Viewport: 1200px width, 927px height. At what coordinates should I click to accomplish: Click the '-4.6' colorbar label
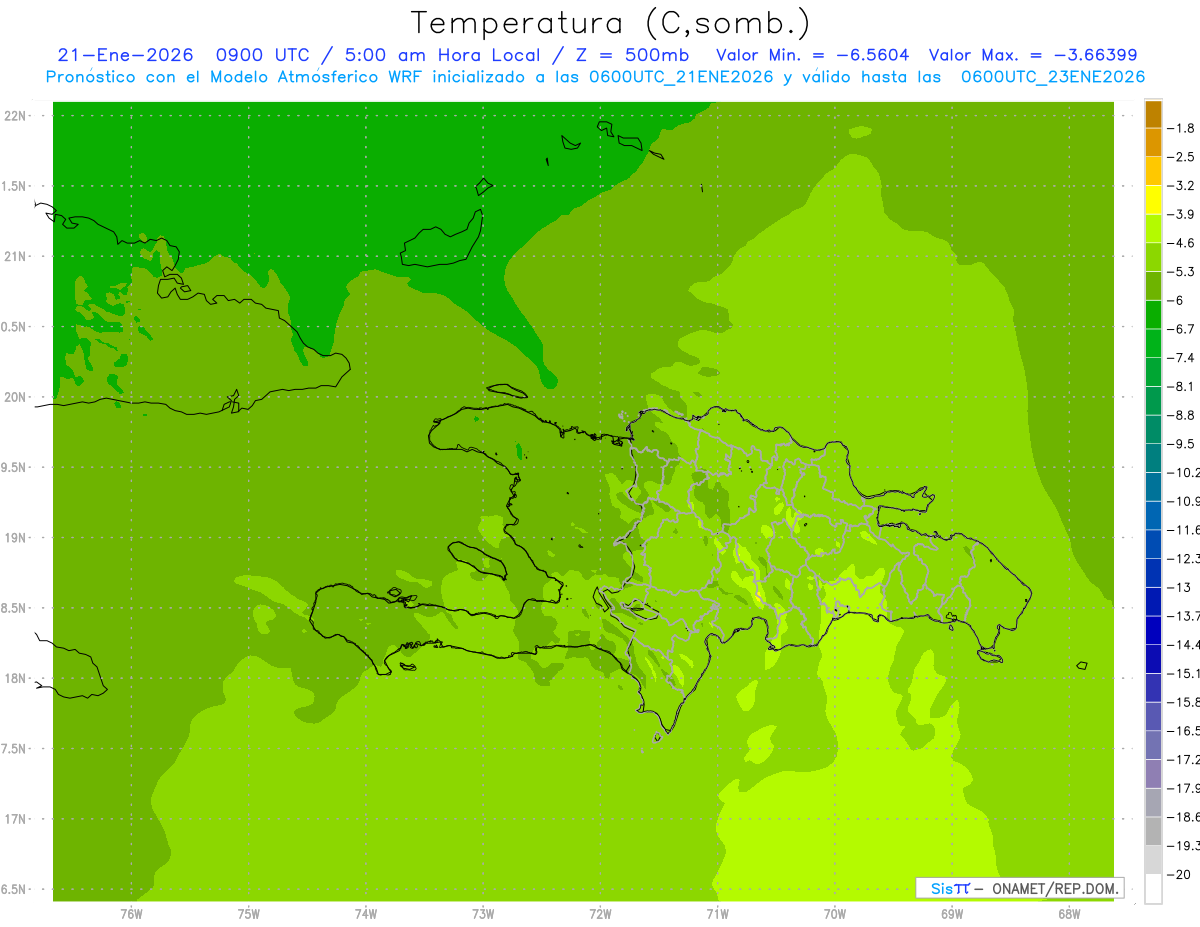coord(1181,243)
